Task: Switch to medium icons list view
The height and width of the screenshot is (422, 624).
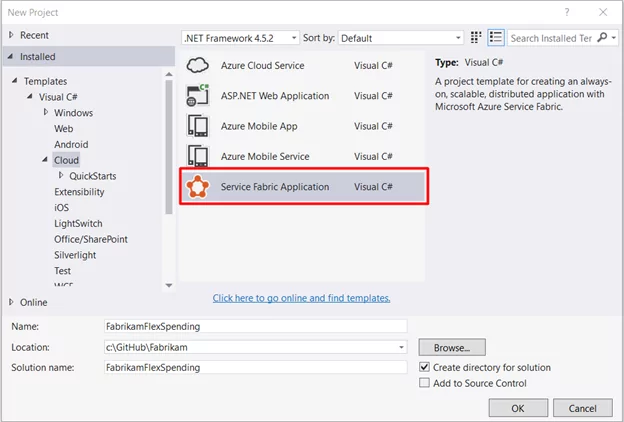Action: pyautogui.click(x=496, y=38)
